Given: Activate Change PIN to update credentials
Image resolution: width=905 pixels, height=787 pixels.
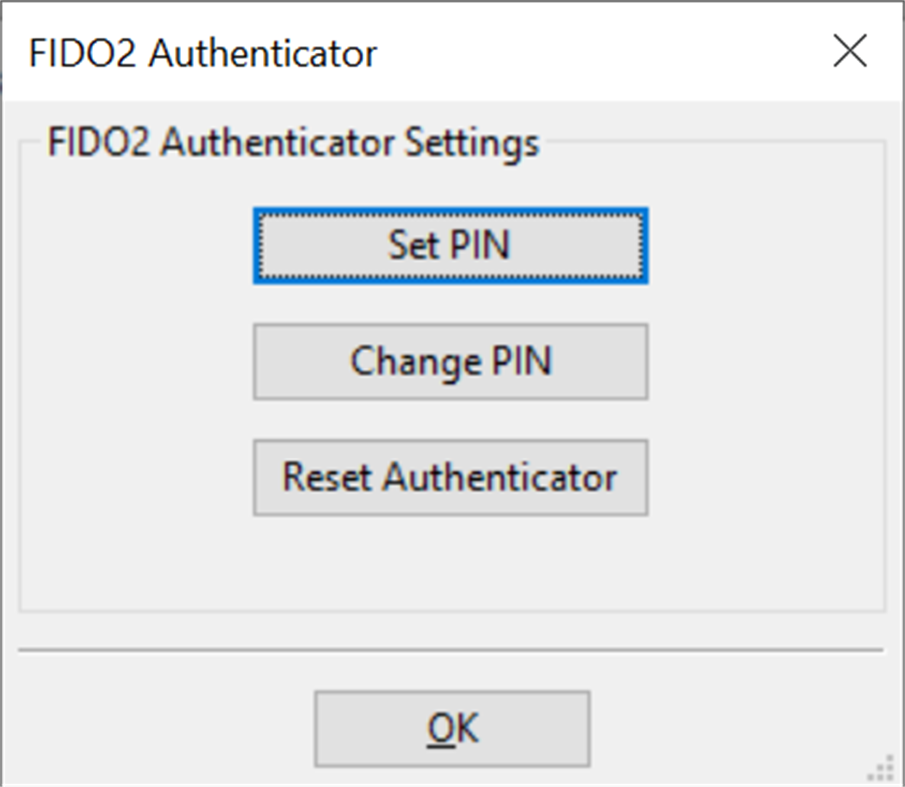Looking at the screenshot, I should click(452, 361).
